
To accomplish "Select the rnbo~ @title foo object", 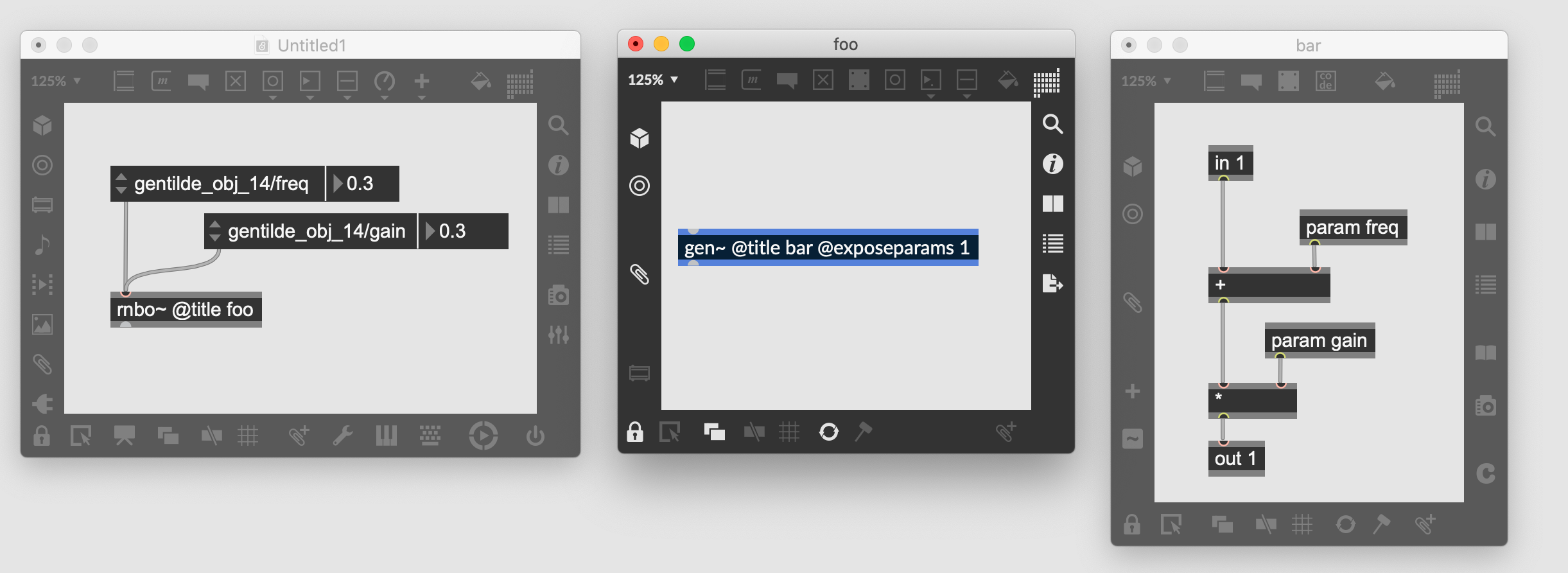I will 185,310.
